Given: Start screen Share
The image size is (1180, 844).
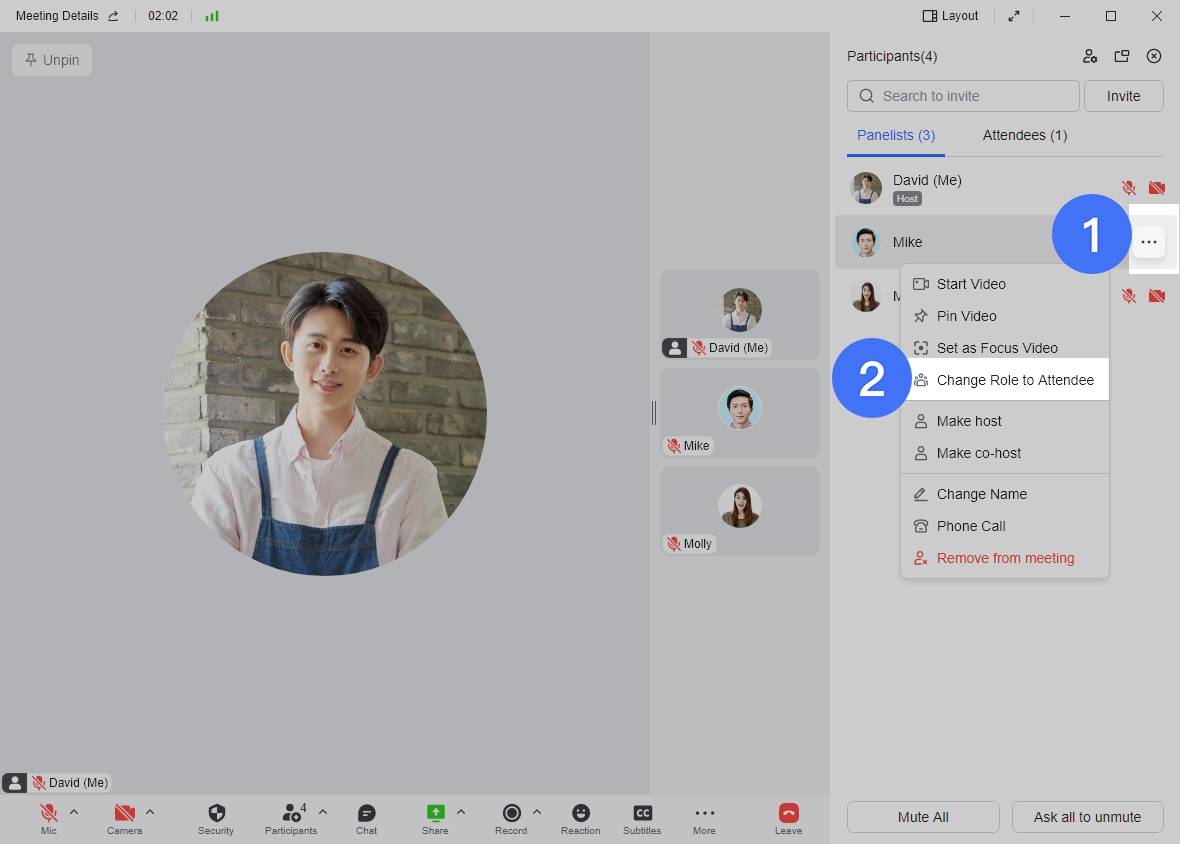Looking at the screenshot, I should 435,813.
